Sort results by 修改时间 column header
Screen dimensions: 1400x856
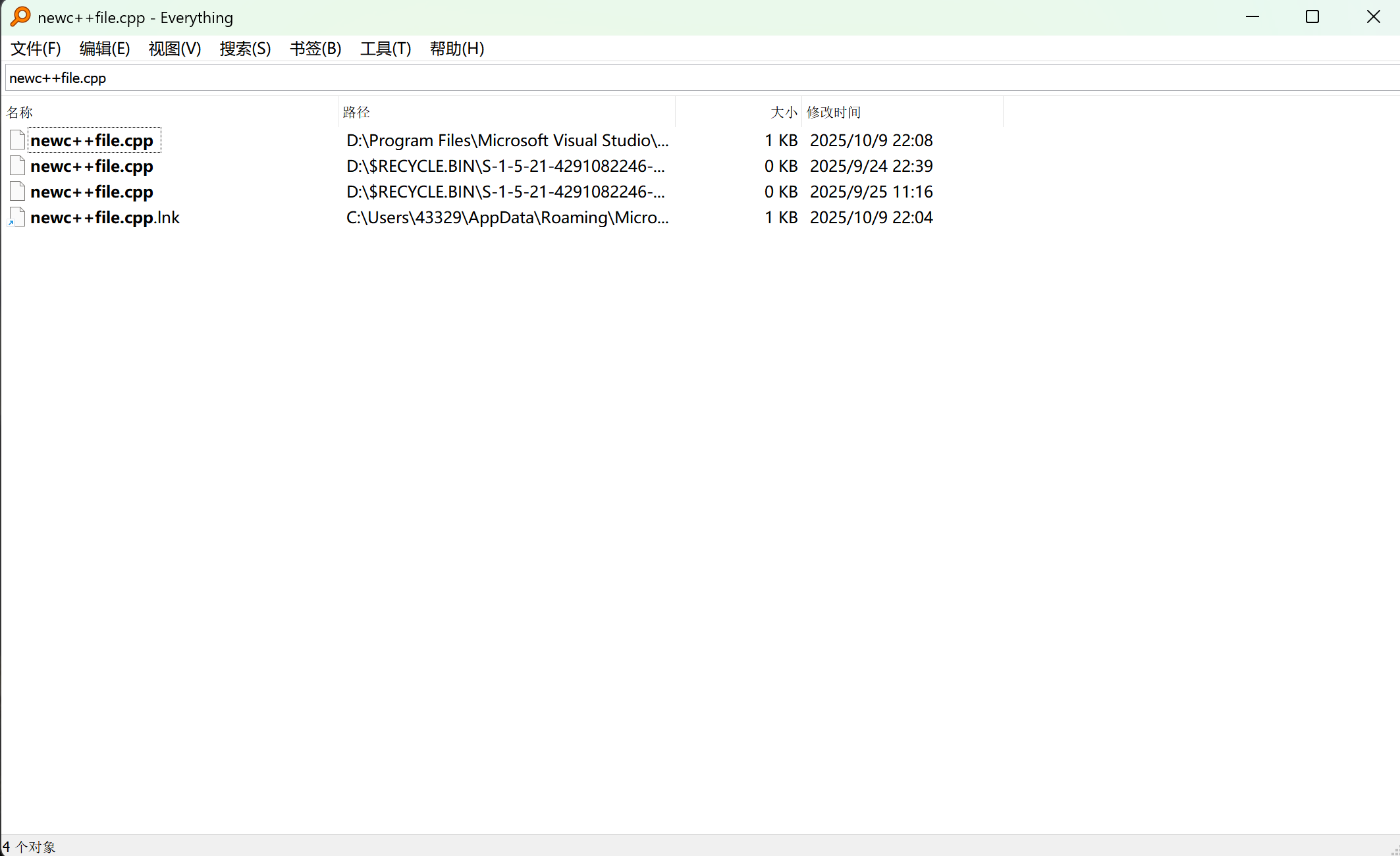[x=902, y=113]
